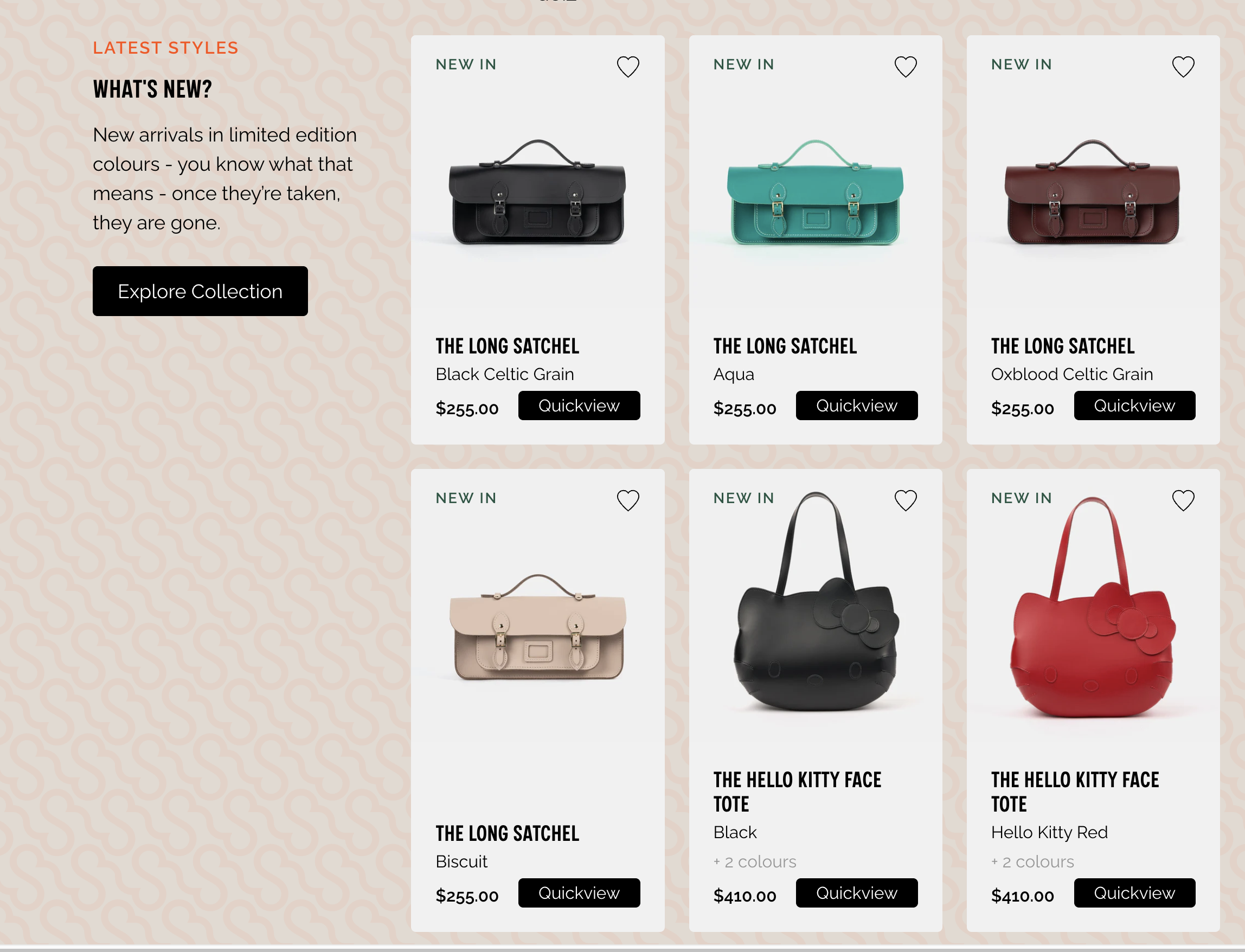This screenshot has height=952, width=1245.
Task: Open Quickview for Oxblood Celtic Grain satchel
Action: pyautogui.click(x=1134, y=405)
